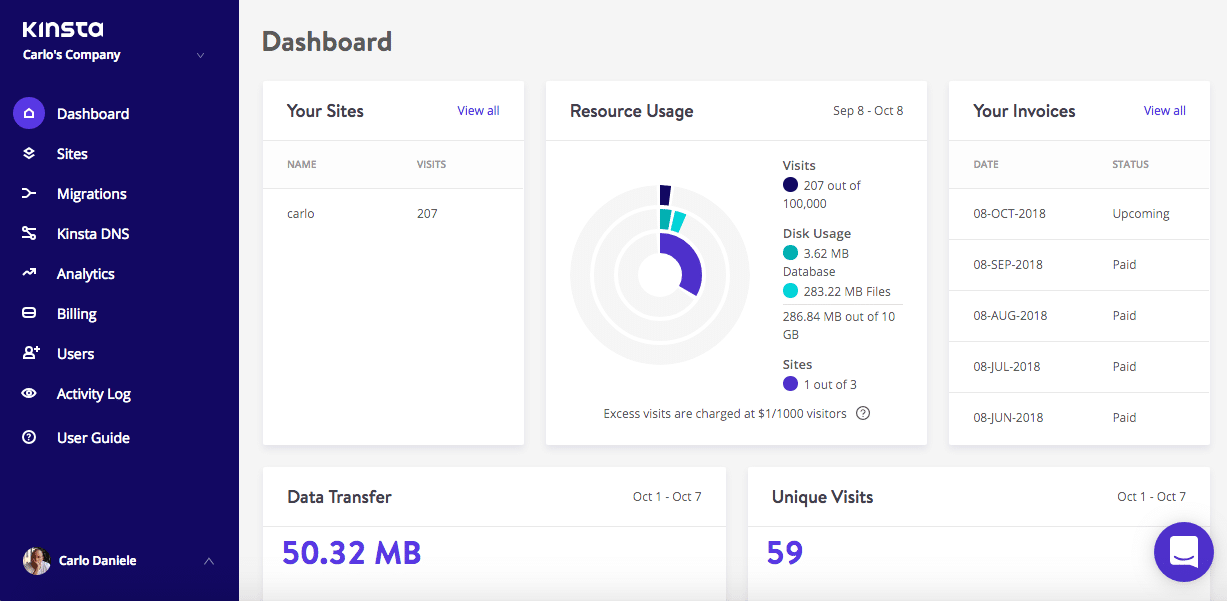Open the support chat bubble

point(1184,552)
